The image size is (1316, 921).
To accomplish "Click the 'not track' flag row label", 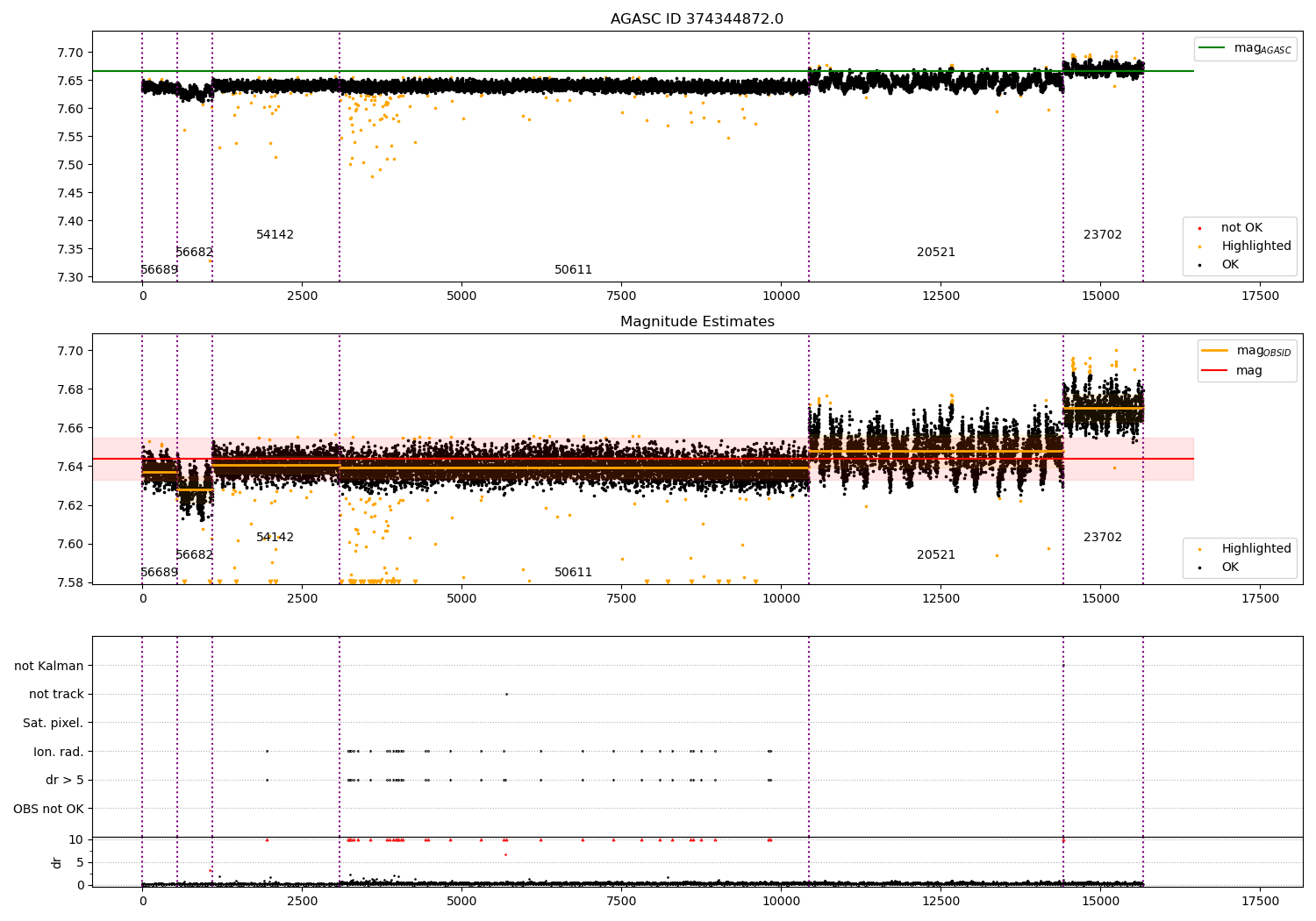I will [56, 695].
